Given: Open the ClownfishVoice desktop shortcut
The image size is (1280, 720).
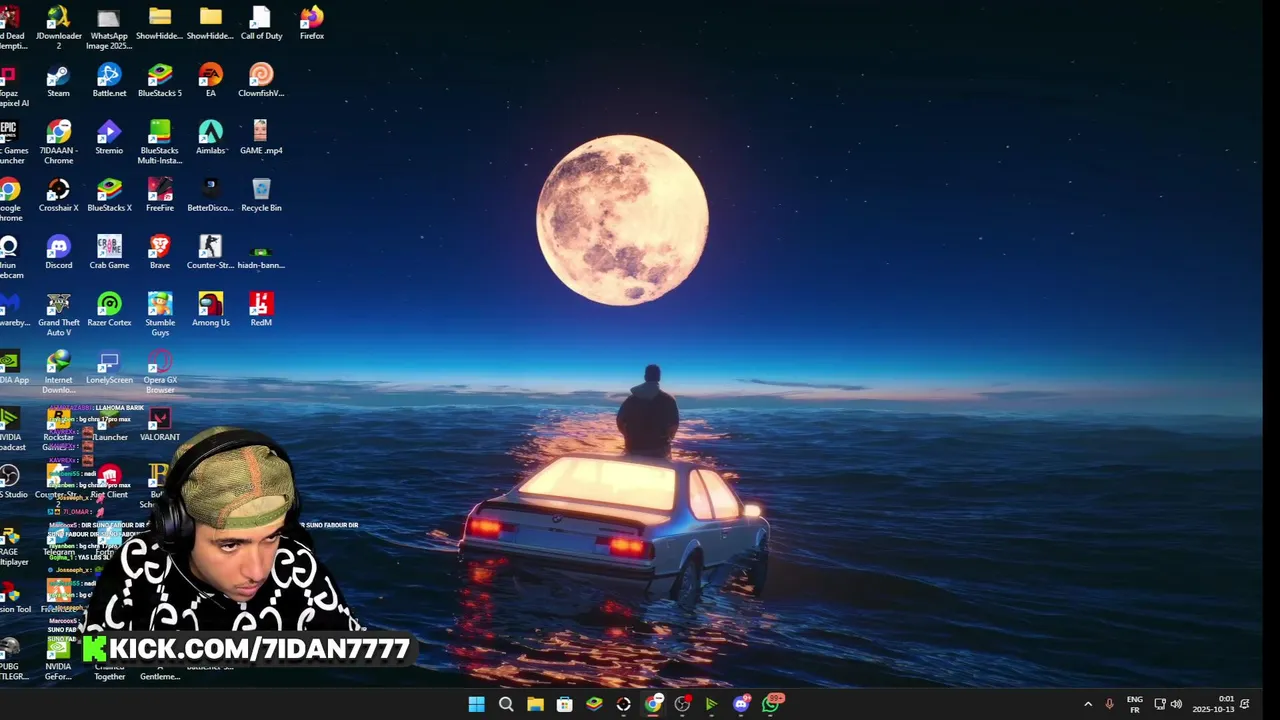Looking at the screenshot, I should tap(261, 80).
